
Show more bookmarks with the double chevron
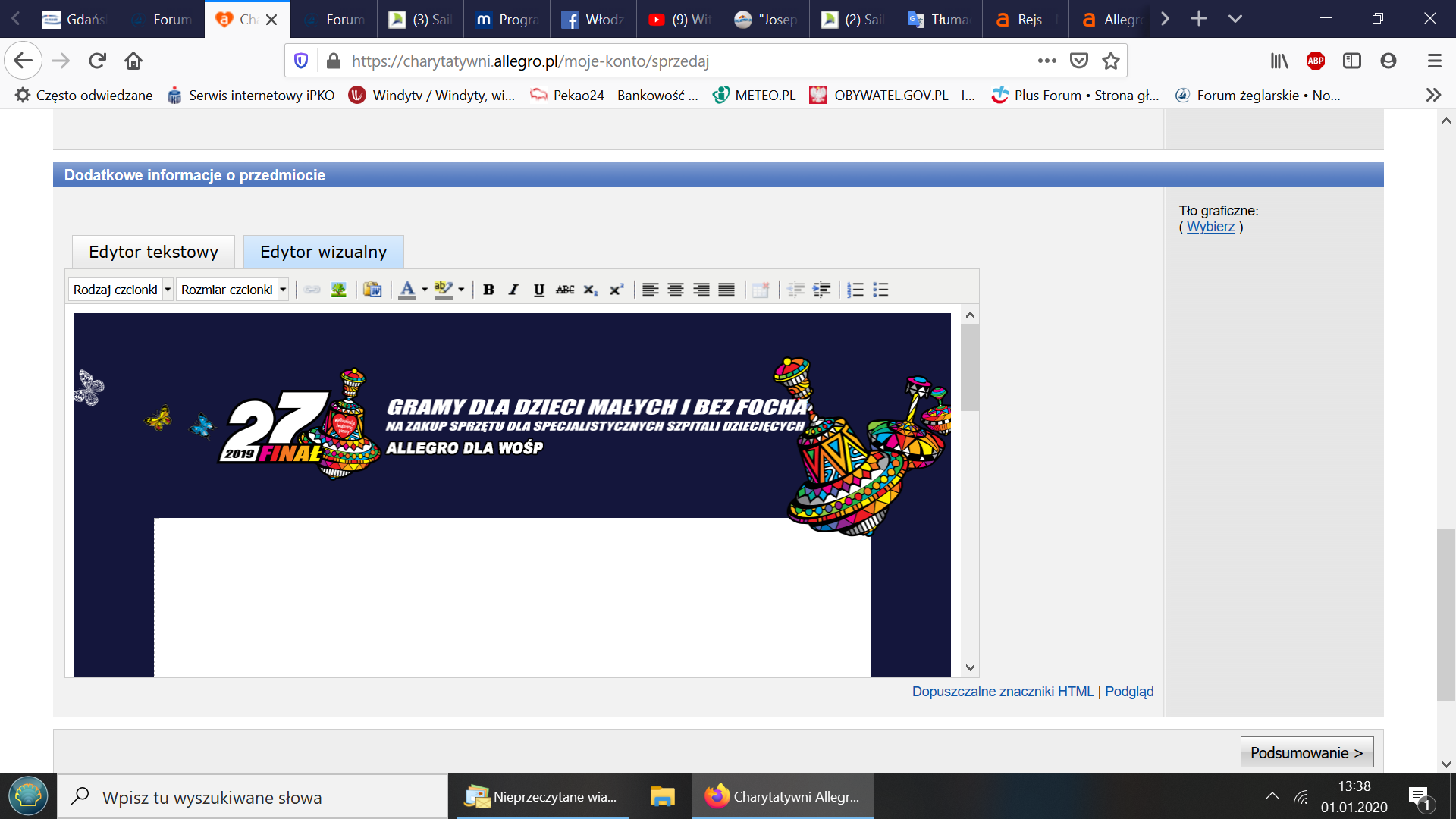pyautogui.click(x=1433, y=95)
